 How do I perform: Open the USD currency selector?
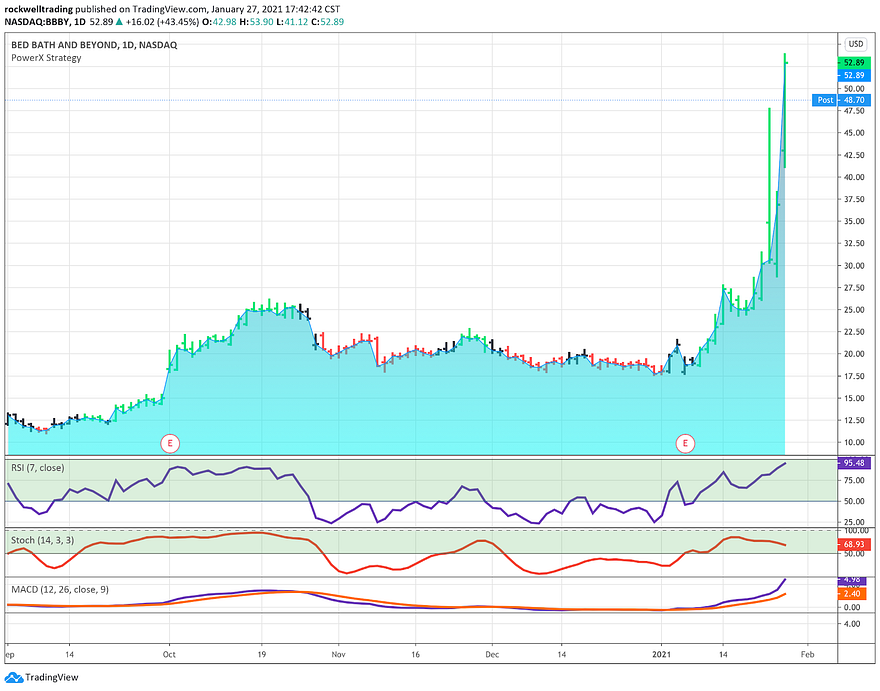(x=855, y=44)
